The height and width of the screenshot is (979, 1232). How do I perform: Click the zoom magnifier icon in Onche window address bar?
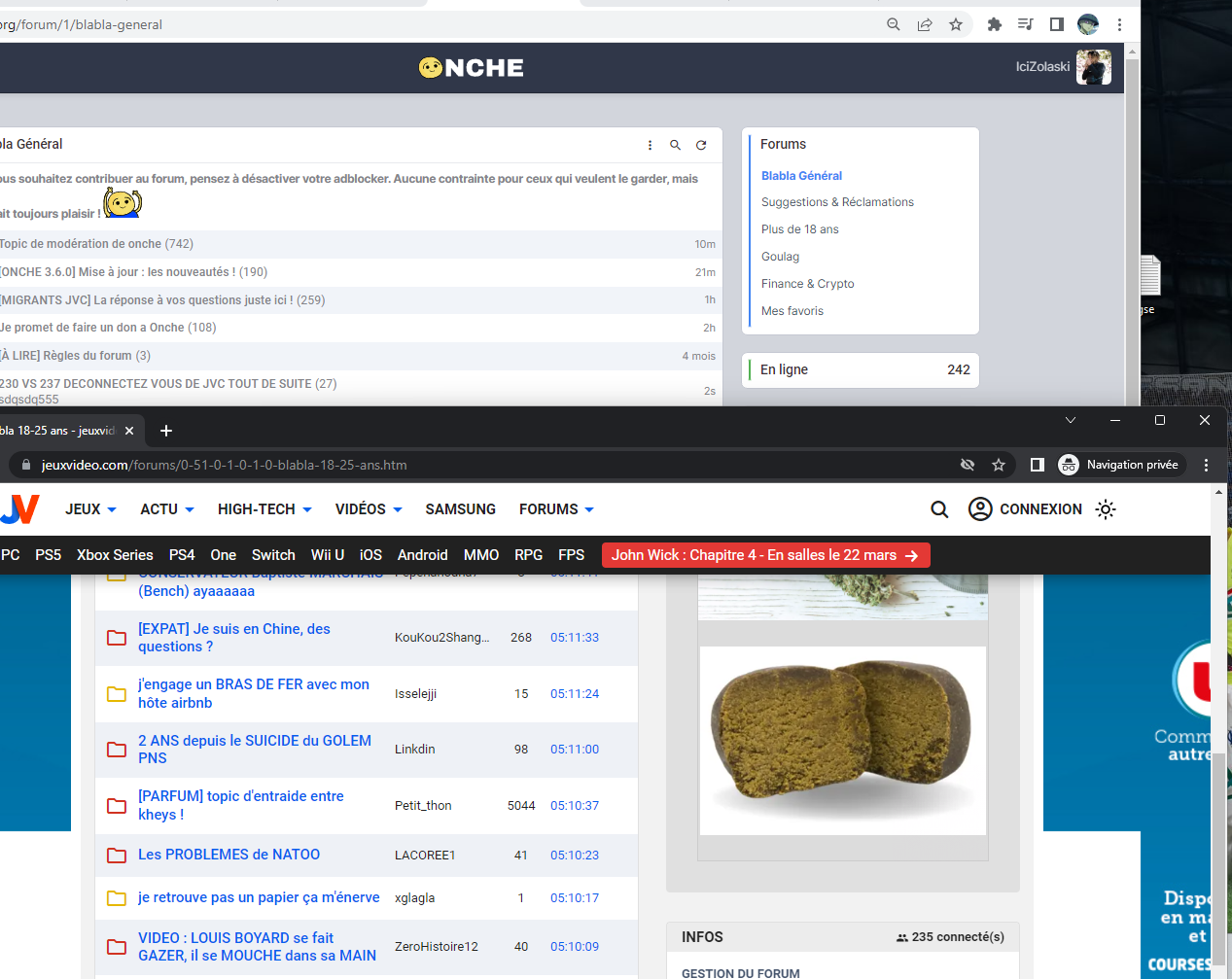(x=894, y=24)
